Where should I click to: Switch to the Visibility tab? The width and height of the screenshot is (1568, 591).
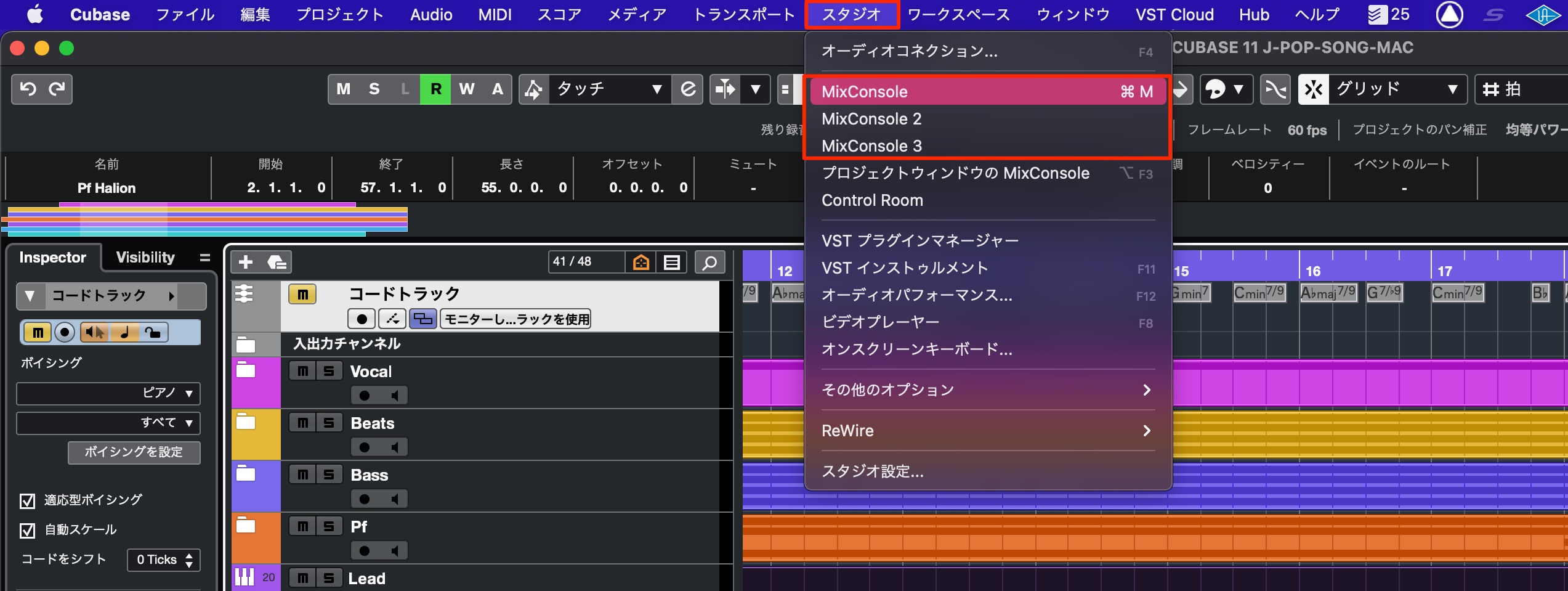coord(145,258)
